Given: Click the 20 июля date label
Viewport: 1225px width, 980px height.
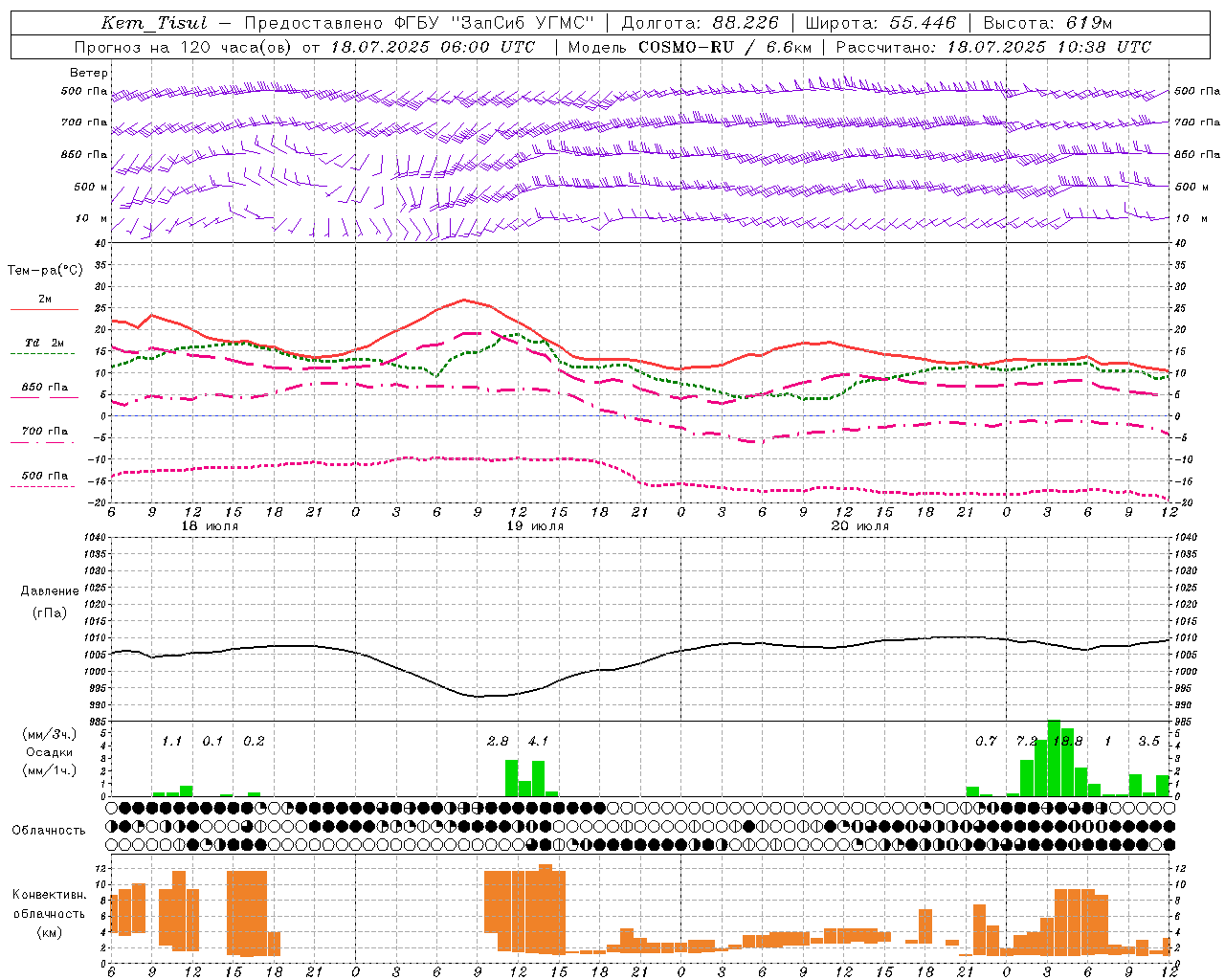Looking at the screenshot, I should (x=860, y=526).
